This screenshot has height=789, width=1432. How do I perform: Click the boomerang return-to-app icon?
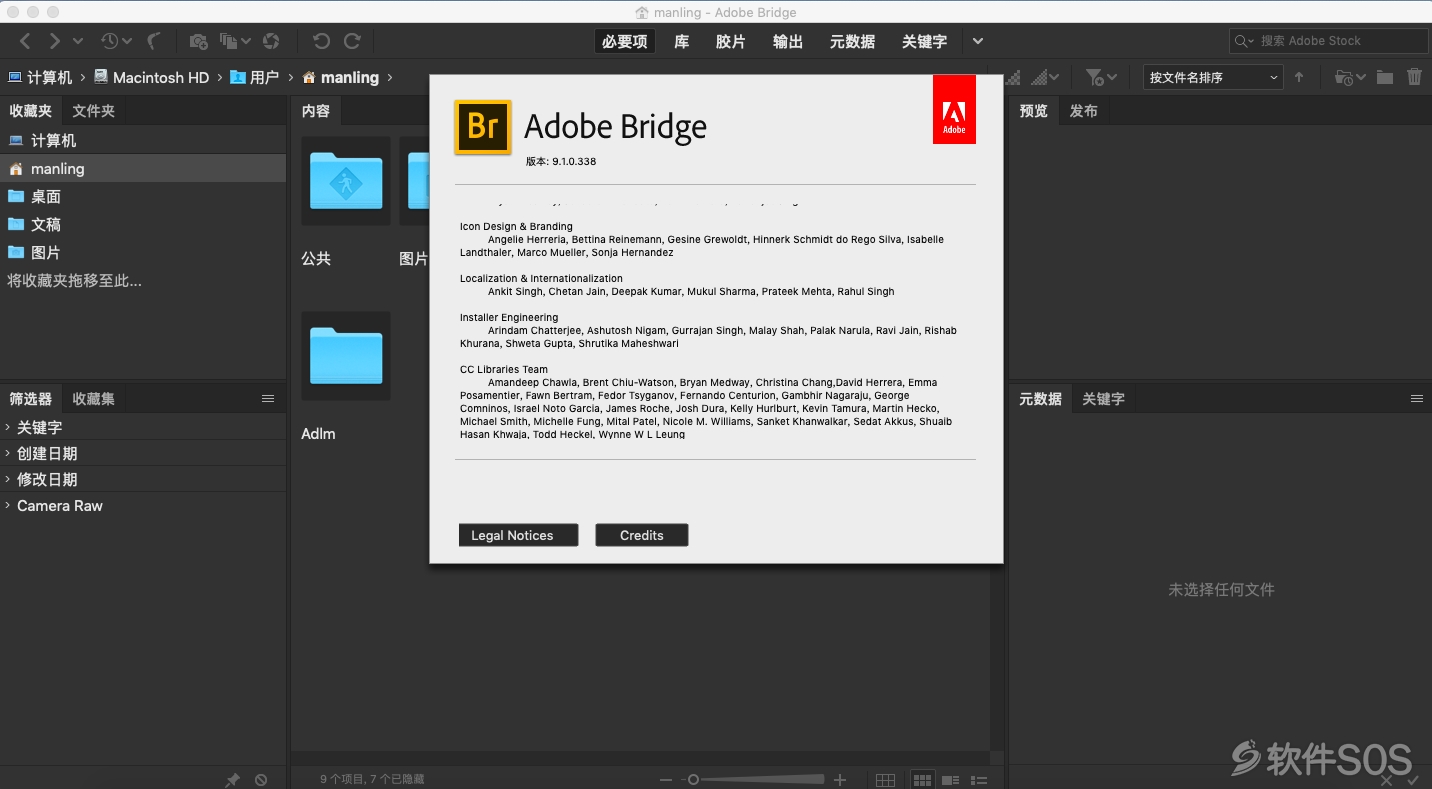pos(154,41)
